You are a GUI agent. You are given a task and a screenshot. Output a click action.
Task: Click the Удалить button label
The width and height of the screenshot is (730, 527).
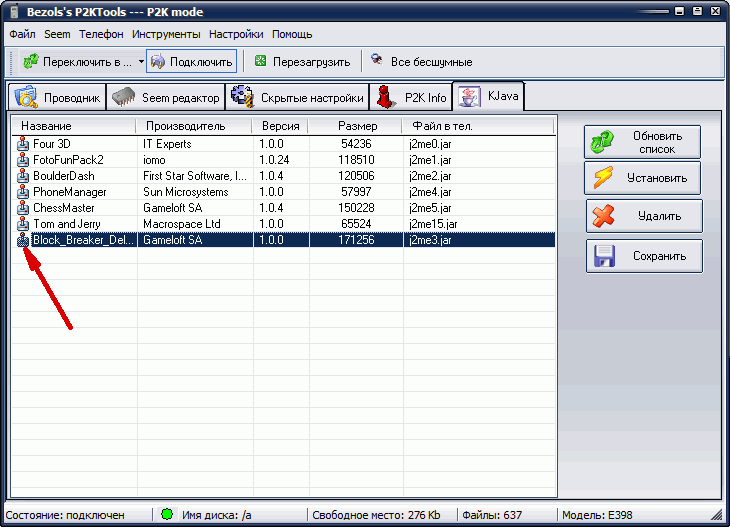pos(659,216)
